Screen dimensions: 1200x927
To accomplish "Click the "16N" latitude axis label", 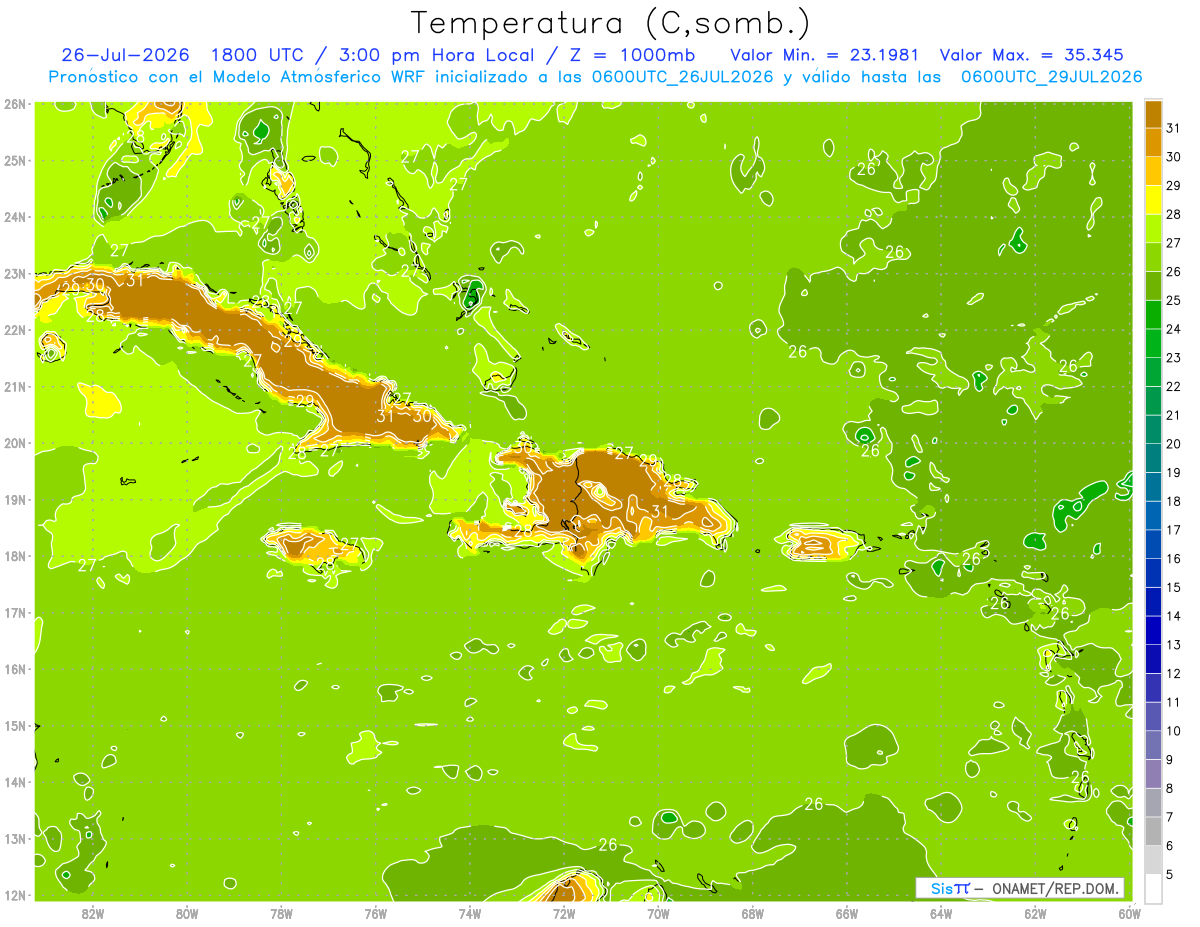I will [14, 669].
